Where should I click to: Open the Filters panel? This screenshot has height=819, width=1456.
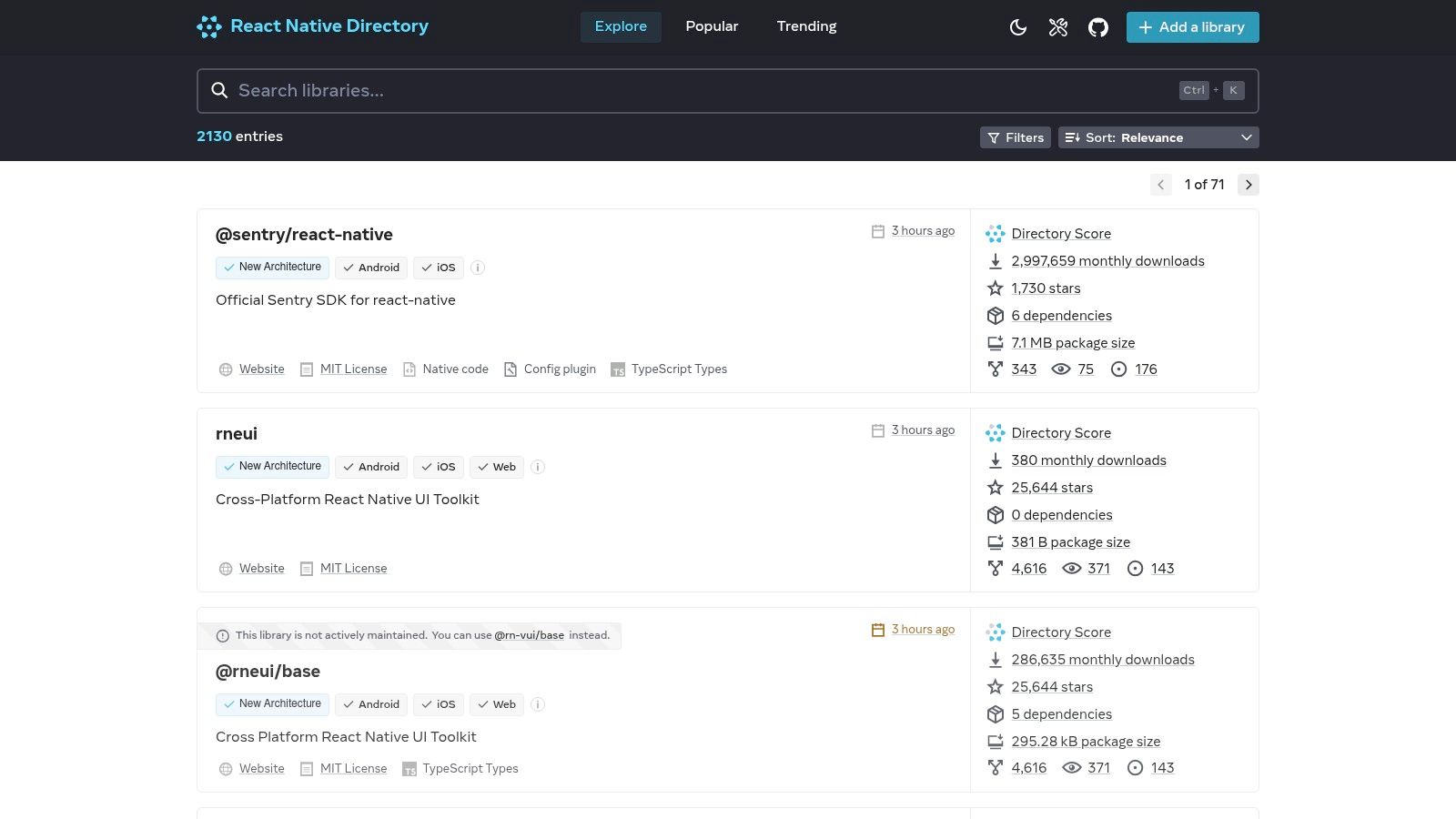1016,137
